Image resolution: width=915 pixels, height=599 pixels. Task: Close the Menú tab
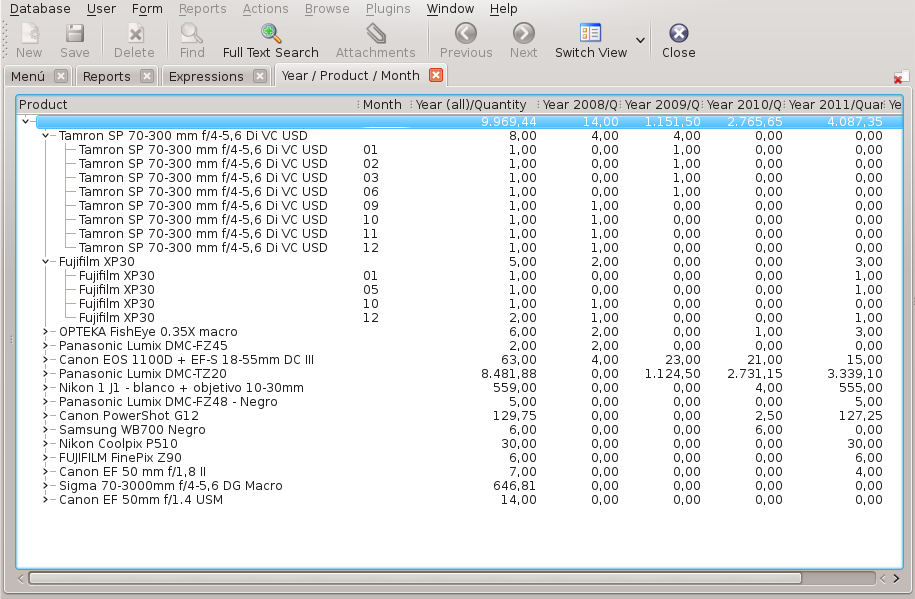[60, 76]
